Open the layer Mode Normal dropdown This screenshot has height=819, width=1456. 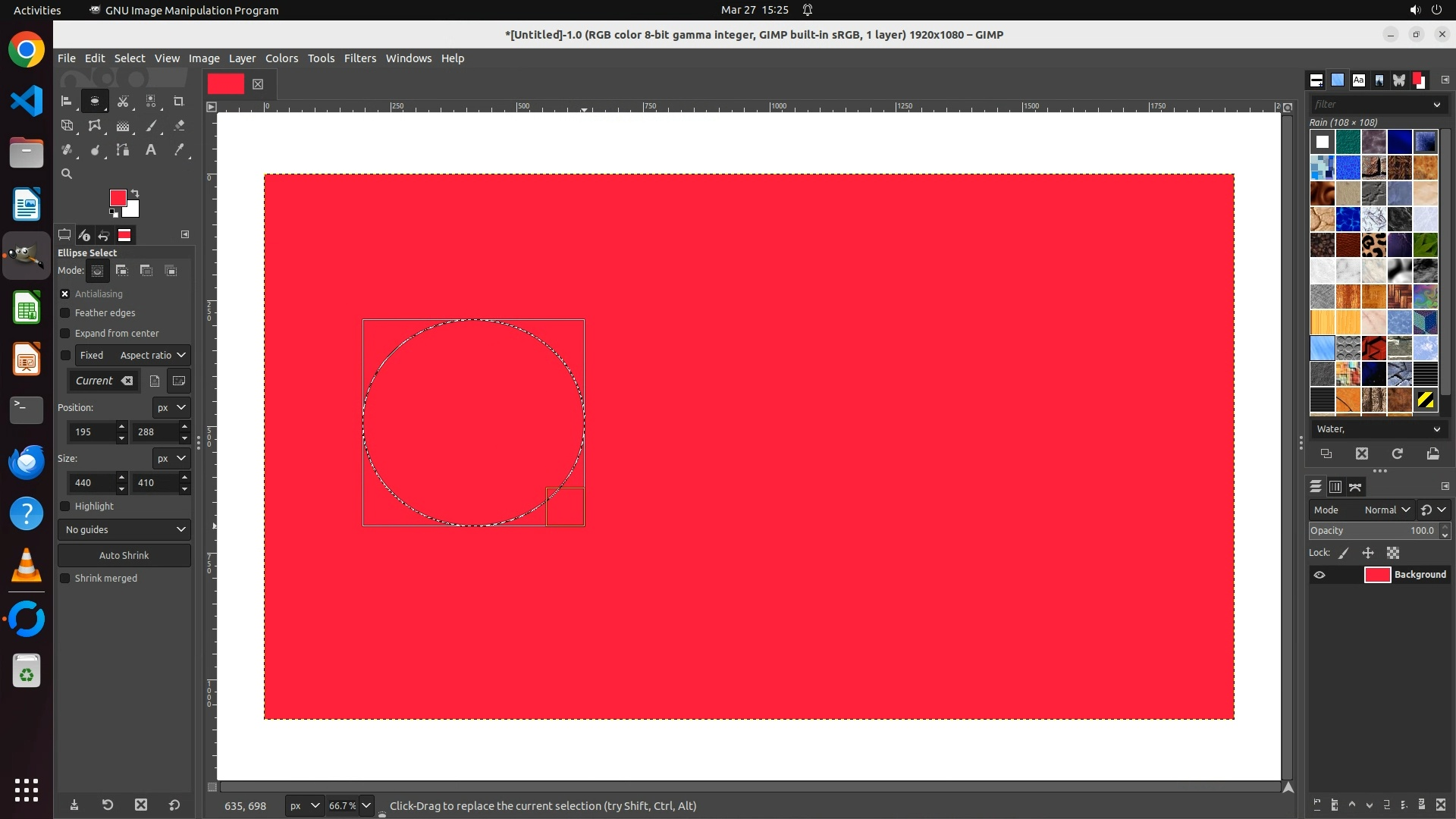coord(1386,510)
